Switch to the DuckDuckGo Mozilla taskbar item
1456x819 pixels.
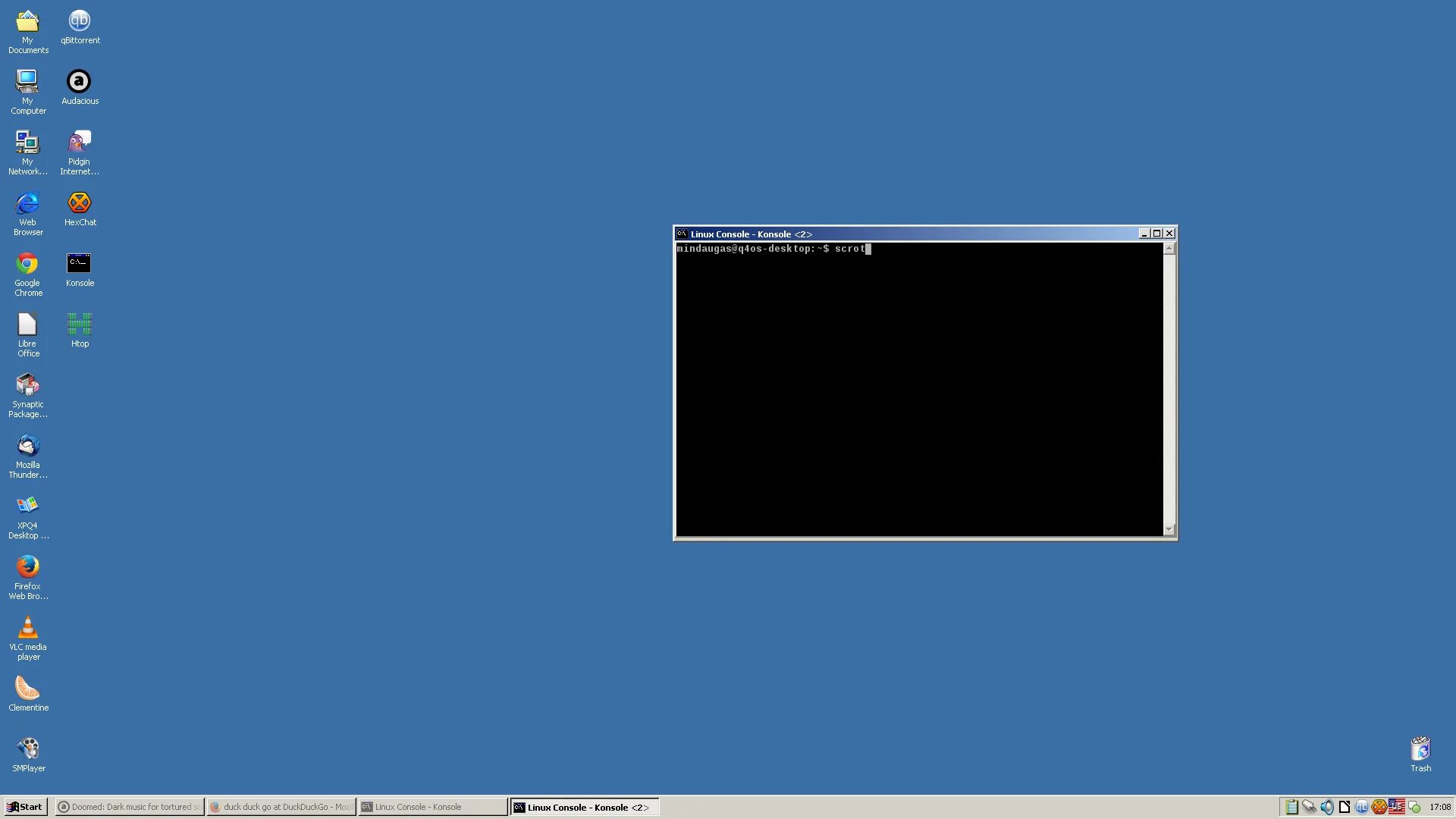click(281, 807)
